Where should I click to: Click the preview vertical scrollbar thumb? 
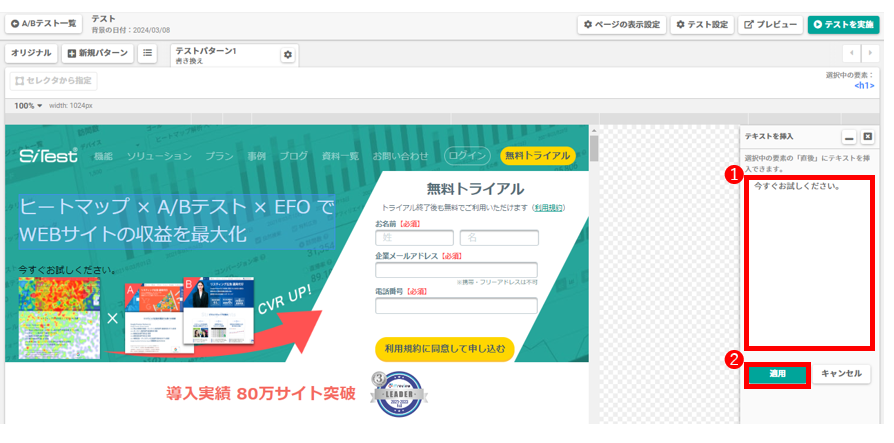[594, 148]
